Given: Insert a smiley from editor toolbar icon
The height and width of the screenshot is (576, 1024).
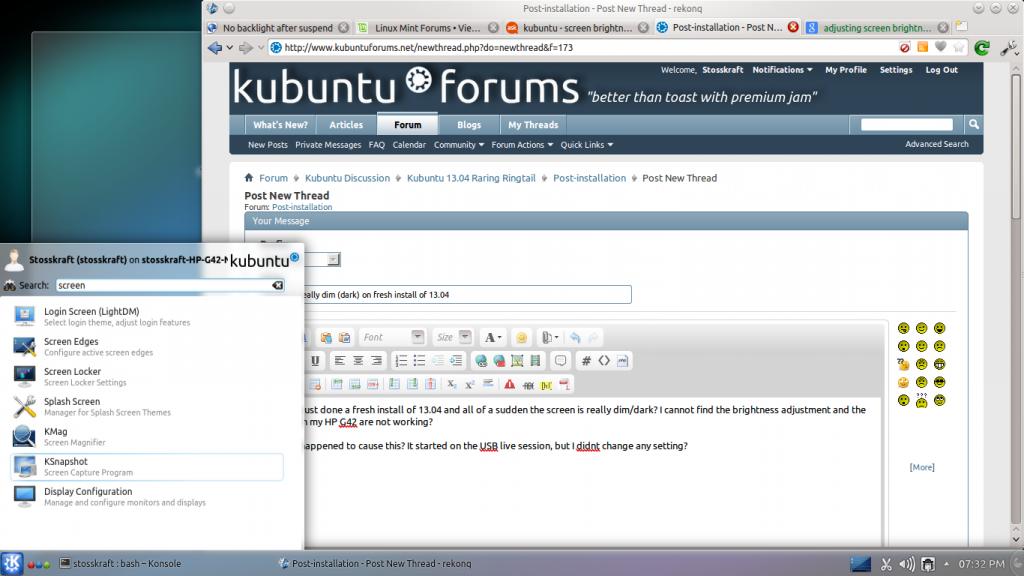Looking at the screenshot, I should click(x=521, y=338).
